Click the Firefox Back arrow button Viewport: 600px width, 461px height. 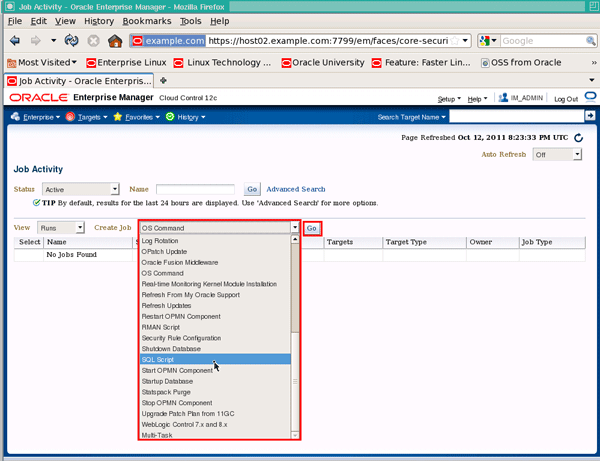tap(15, 41)
